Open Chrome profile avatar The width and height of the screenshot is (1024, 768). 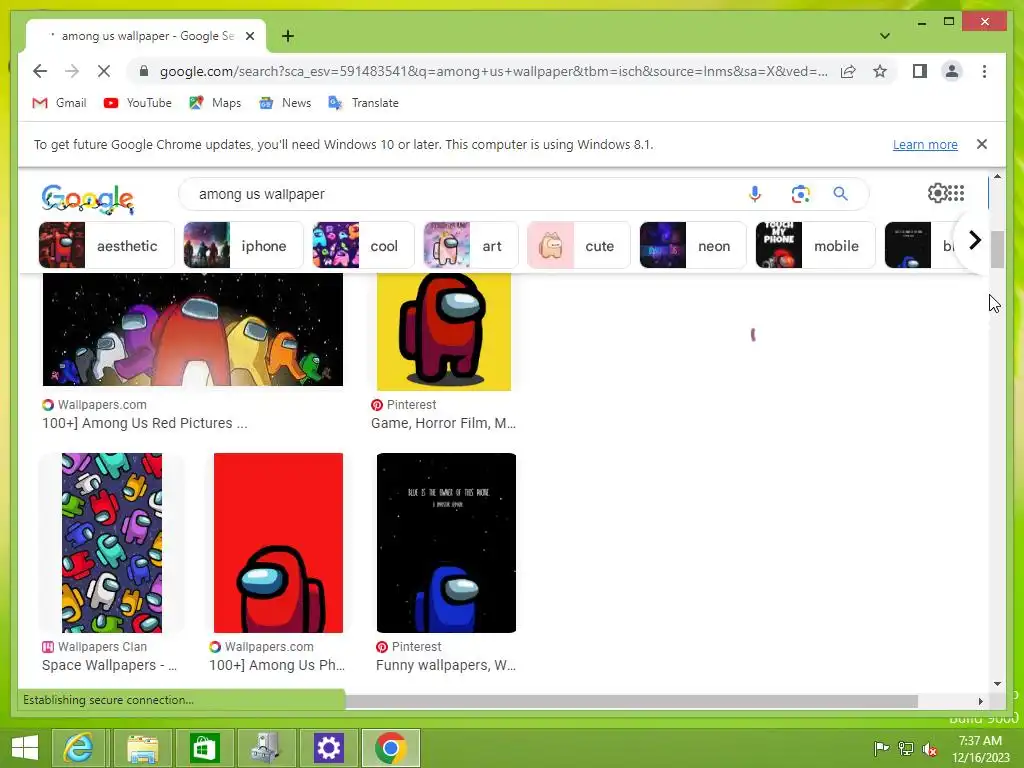tap(952, 71)
